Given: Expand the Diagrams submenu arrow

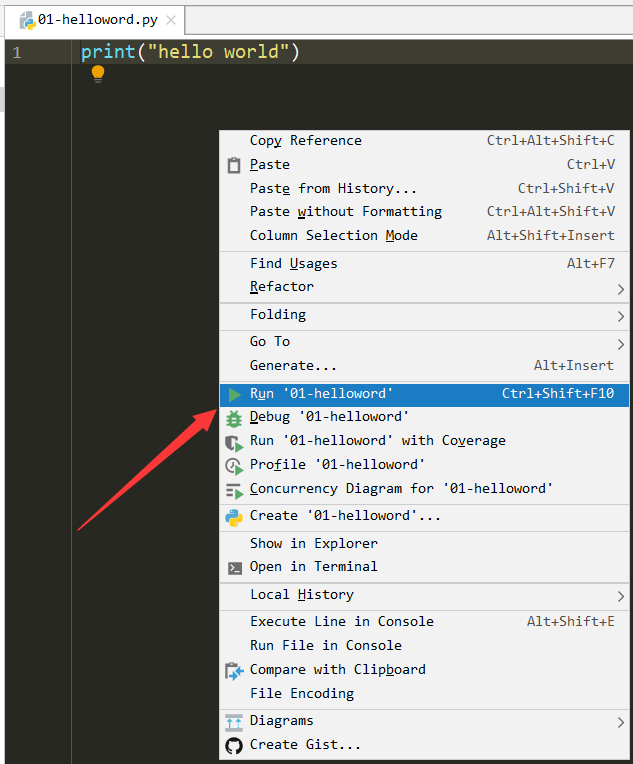Looking at the screenshot, I should pyautogui.click(x=621, y=722).
